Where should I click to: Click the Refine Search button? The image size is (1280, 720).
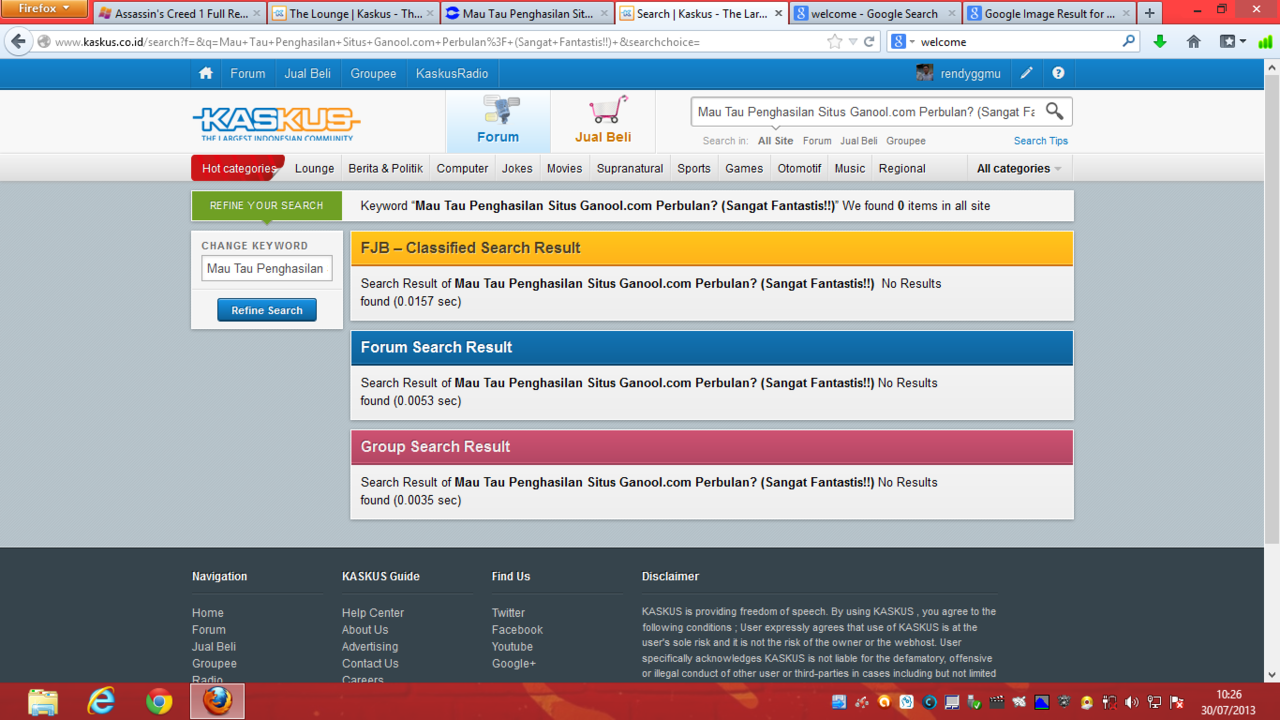point(267,310)
